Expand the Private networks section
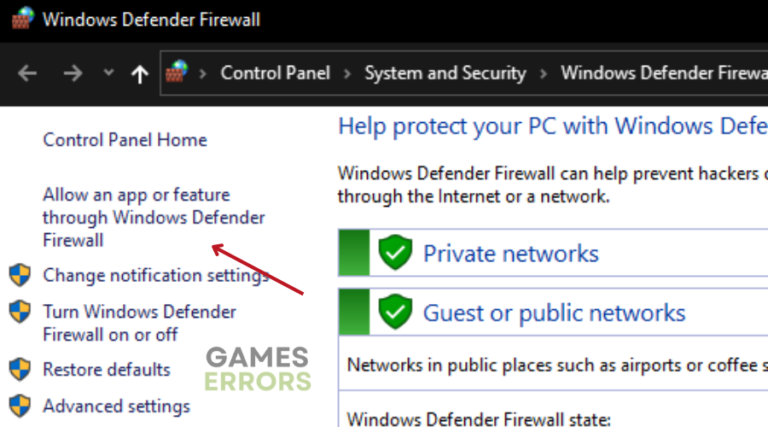The height and width of the screenshot is (427, 768). (x=511, y=253)
